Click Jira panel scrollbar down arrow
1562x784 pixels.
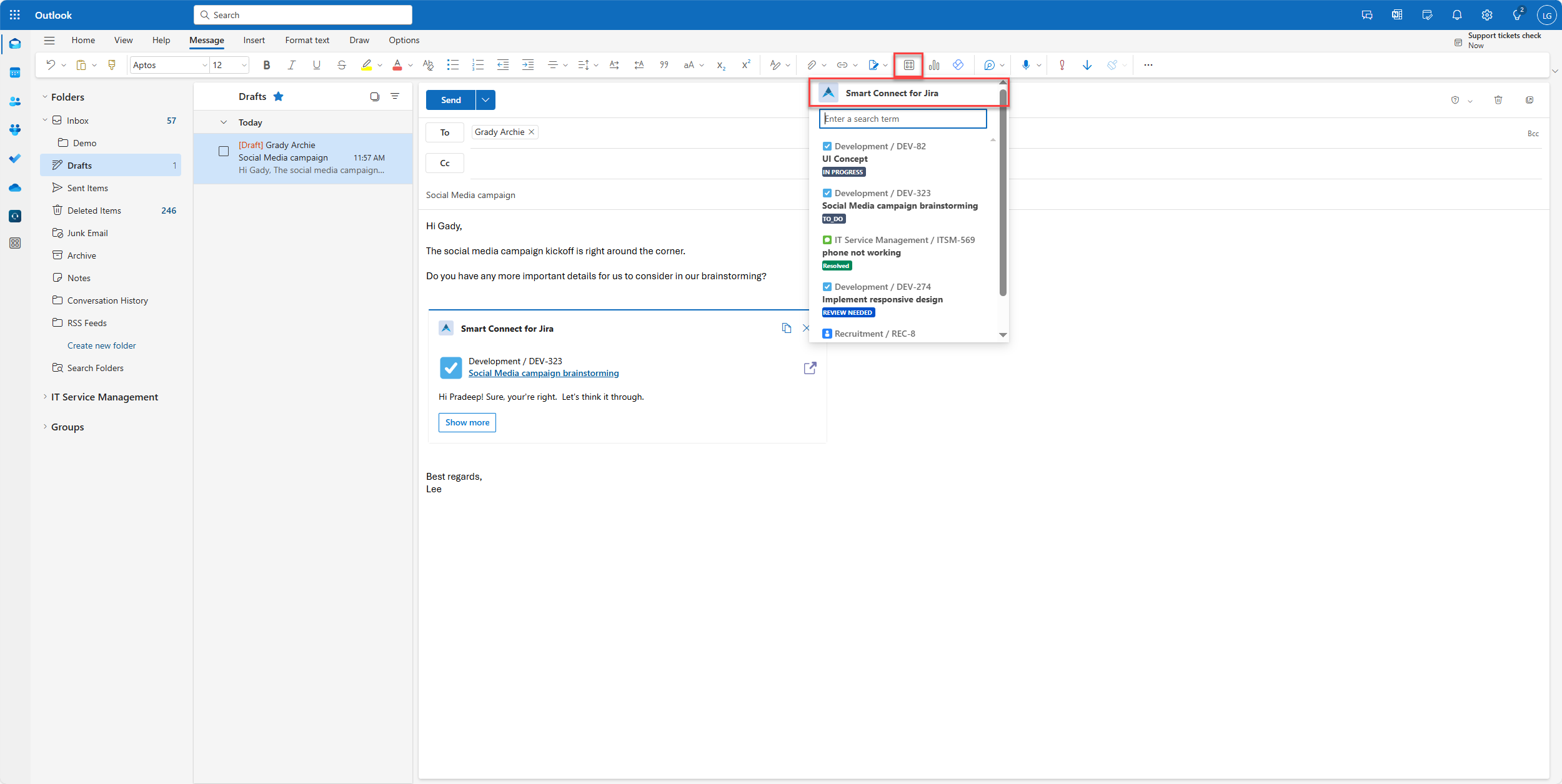[x=1003, y=335]
